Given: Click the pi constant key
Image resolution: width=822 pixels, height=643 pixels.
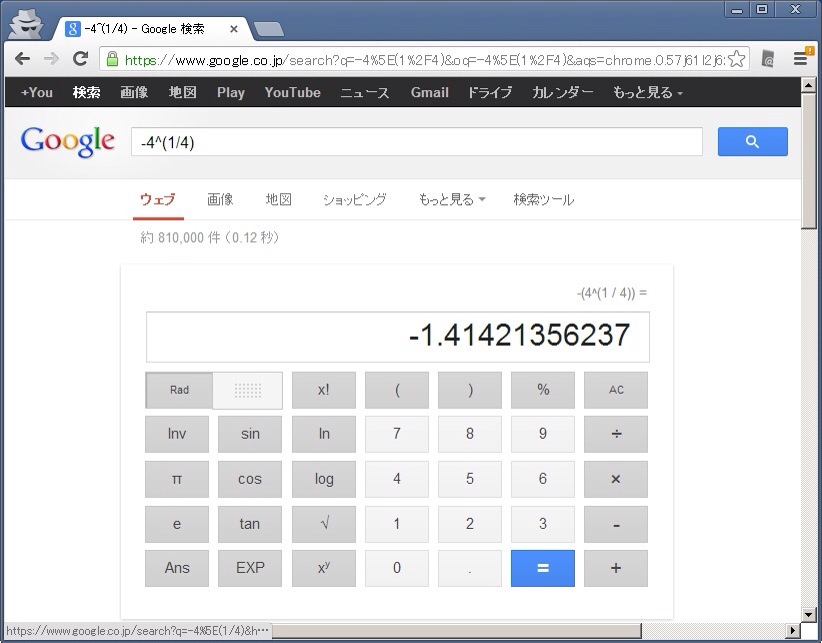Looking at the screenshot, I should [177, 479].
